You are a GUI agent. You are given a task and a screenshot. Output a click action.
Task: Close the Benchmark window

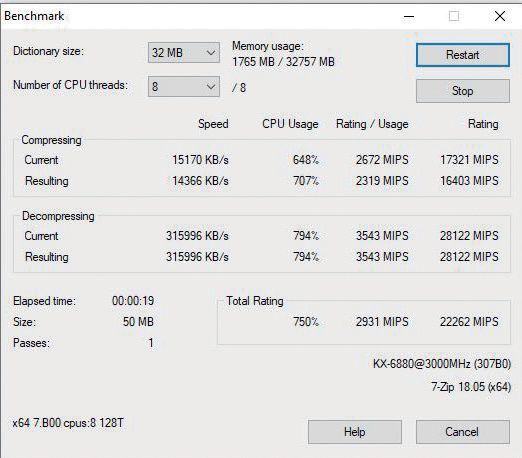(500, 16)
